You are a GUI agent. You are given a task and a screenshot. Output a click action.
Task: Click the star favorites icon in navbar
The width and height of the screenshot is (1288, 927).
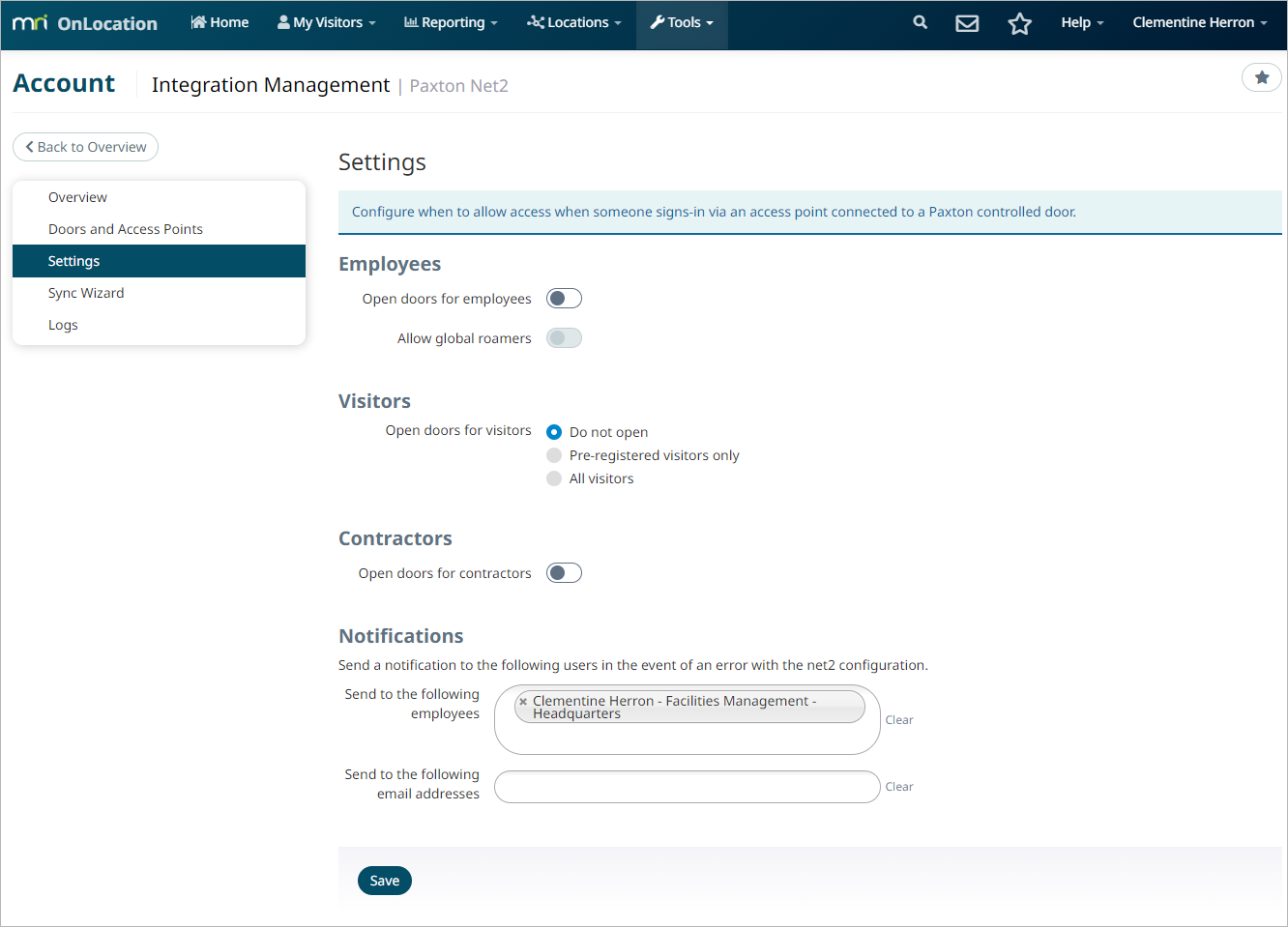click(x=1019, y=23)
